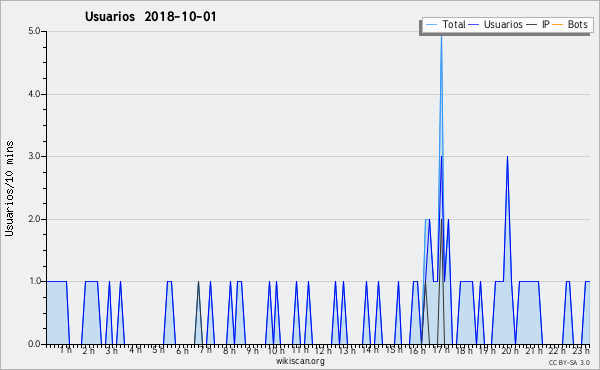600x370 pixels.
Task: Click the '13 h' x-axis label
Action: tap(347, 351)
